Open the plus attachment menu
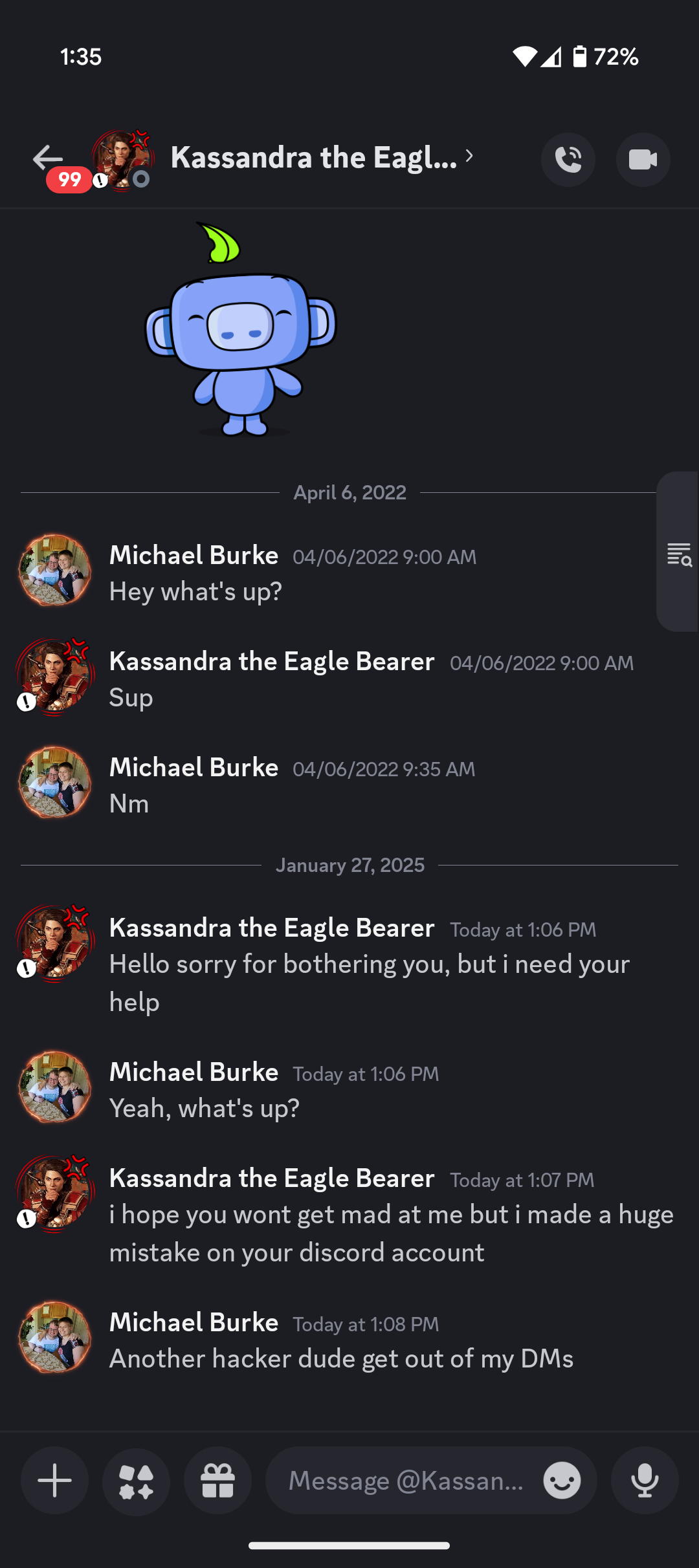 click(x=55, y=1481)
